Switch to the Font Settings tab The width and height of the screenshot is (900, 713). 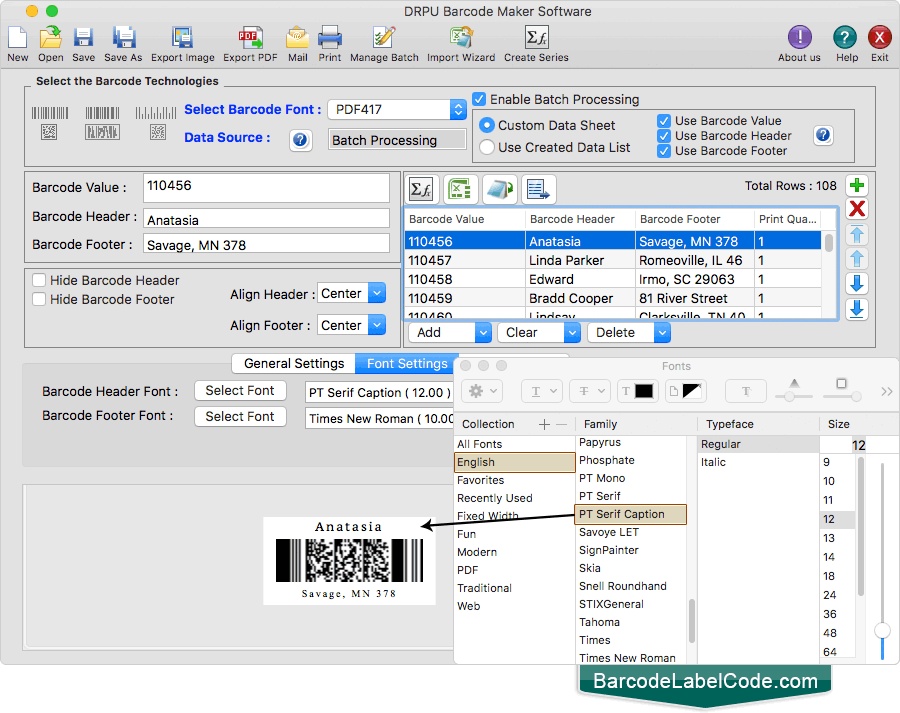[407, 363]
